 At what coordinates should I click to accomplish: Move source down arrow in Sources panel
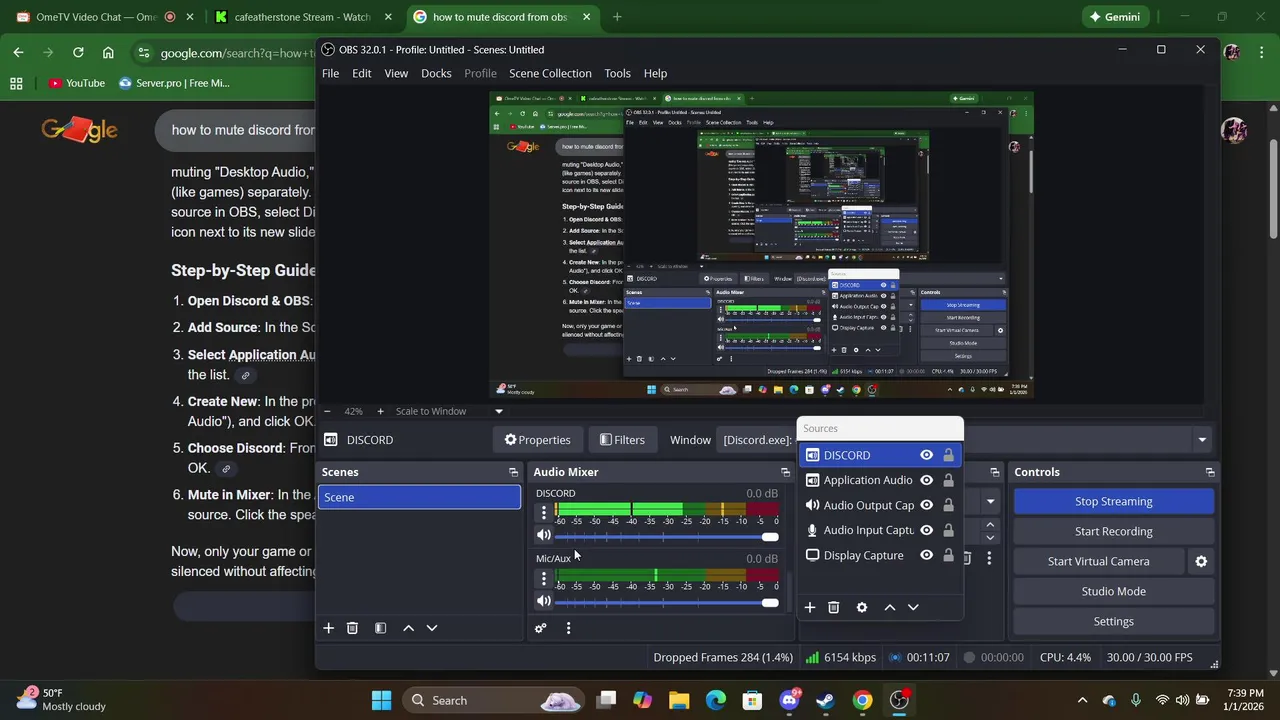pos(913,607)
